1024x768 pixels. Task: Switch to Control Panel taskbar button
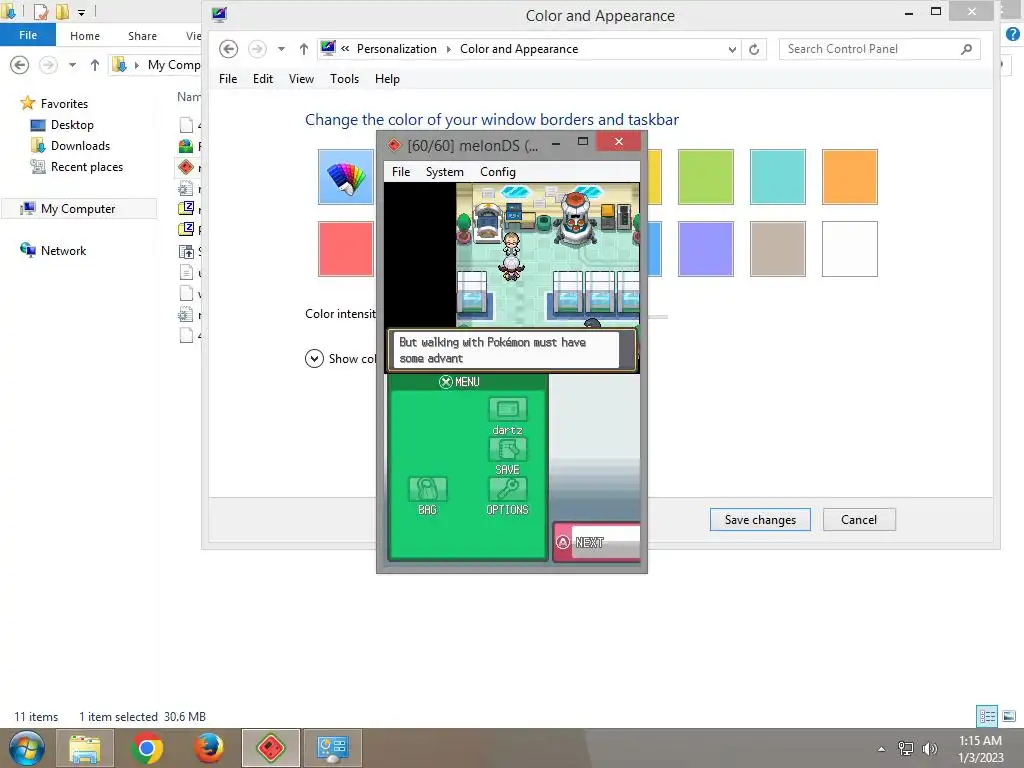point(332,748)
